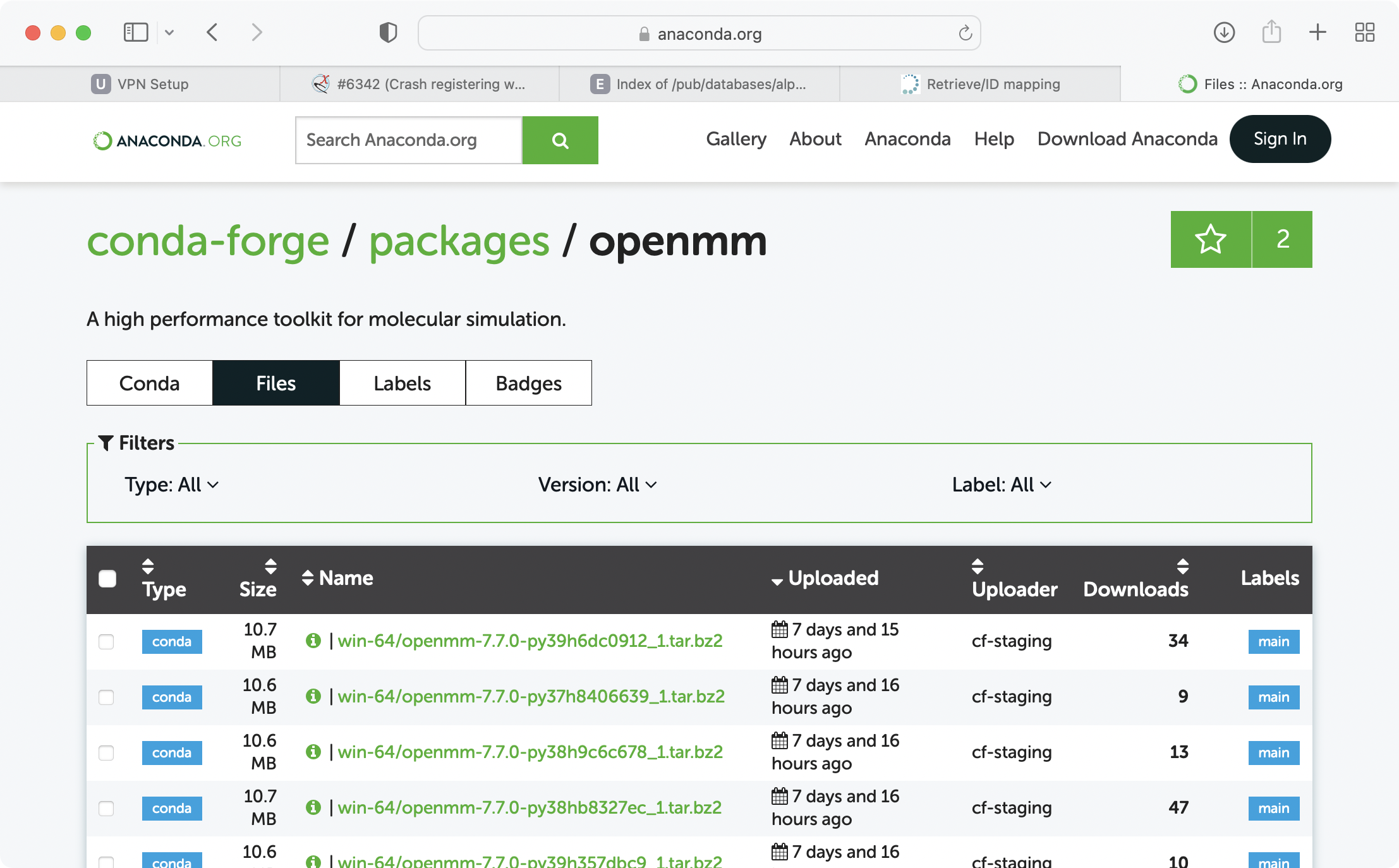Click info icon for py39h6dc0912 file
The width and height of the screenshot is (1399, 868).
[313, 641]
